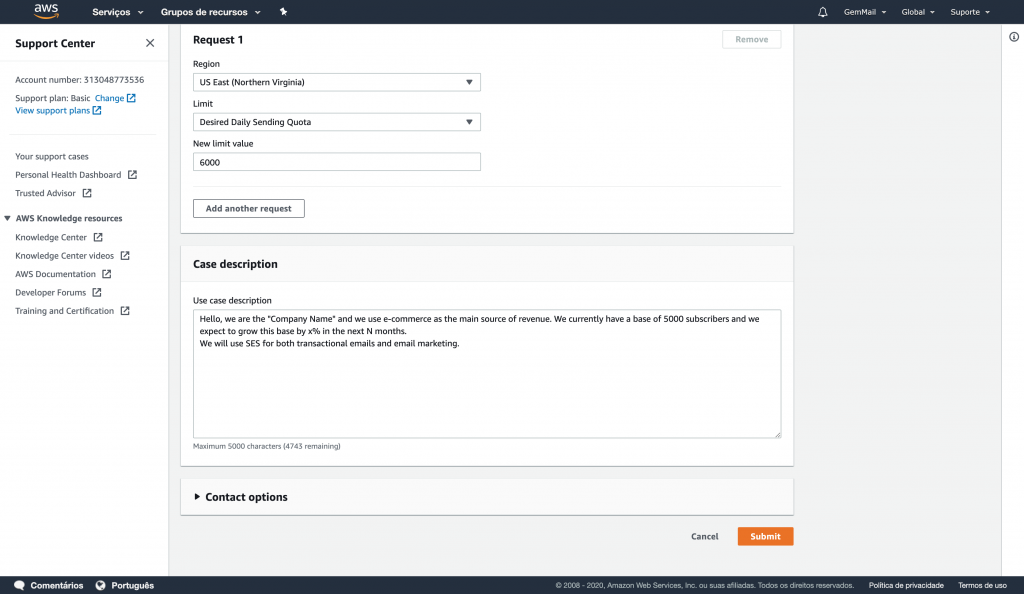
Task: Open the Suporte menu
Action: [970, 12]
